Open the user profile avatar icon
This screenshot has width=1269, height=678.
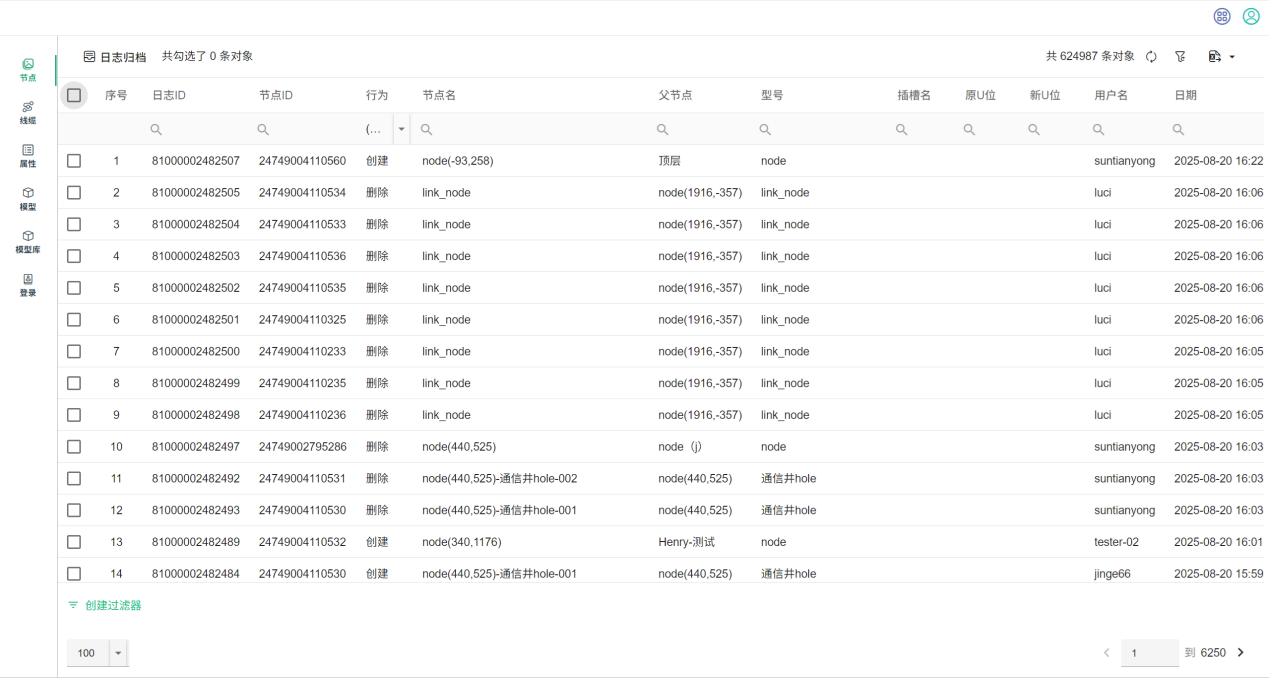1251,16
